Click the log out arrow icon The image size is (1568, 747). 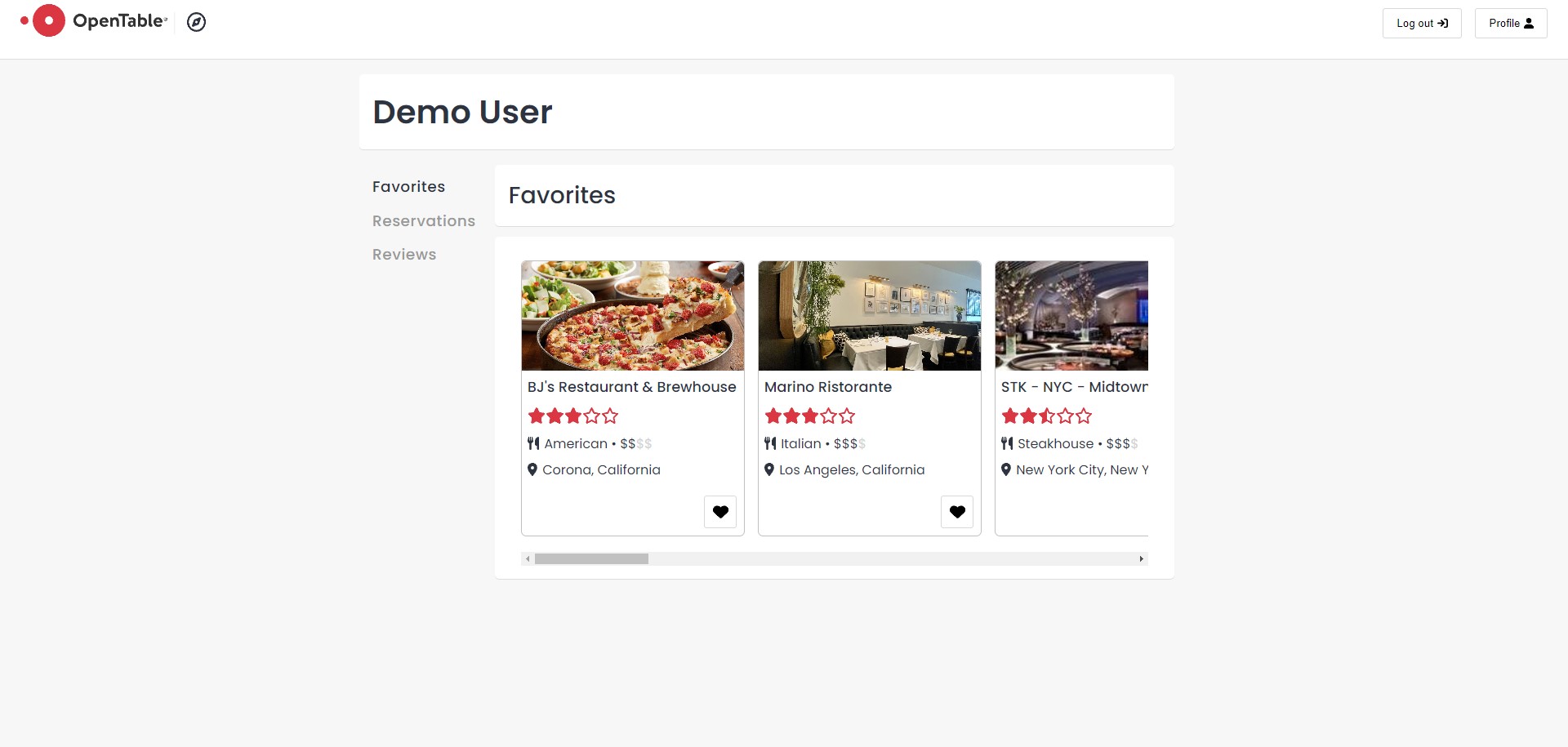[x=1442, y=23]
